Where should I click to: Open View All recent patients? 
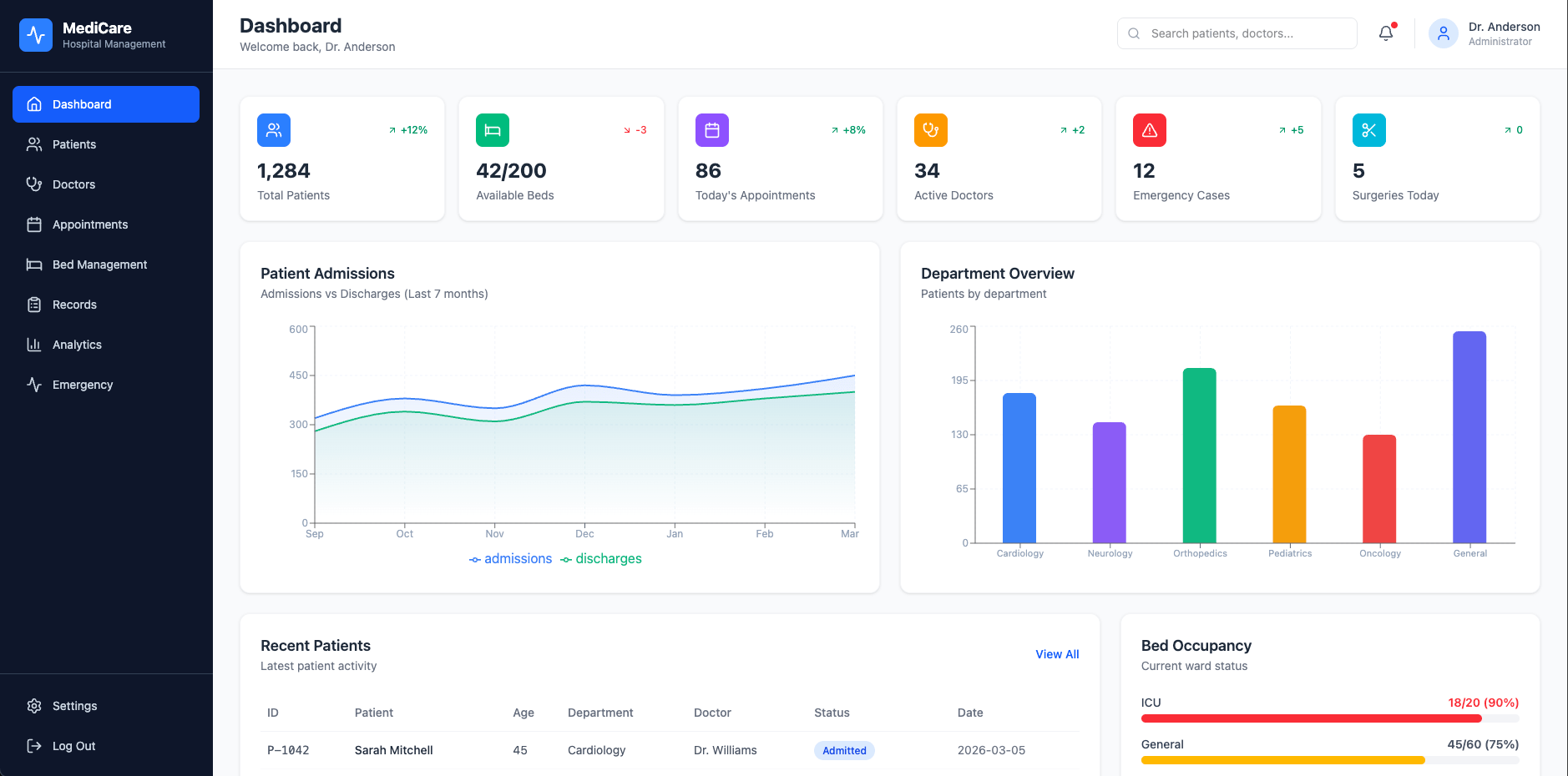click(1057, 654)
